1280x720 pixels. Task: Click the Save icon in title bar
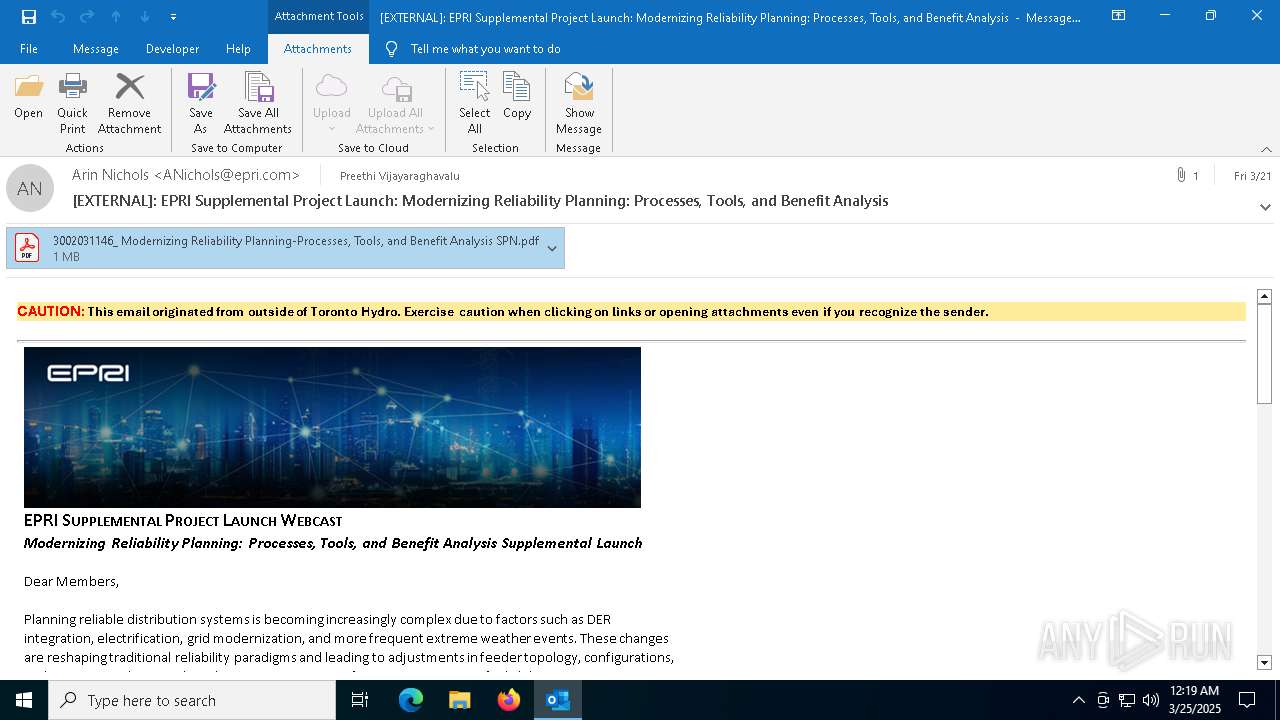coord(29,16)
